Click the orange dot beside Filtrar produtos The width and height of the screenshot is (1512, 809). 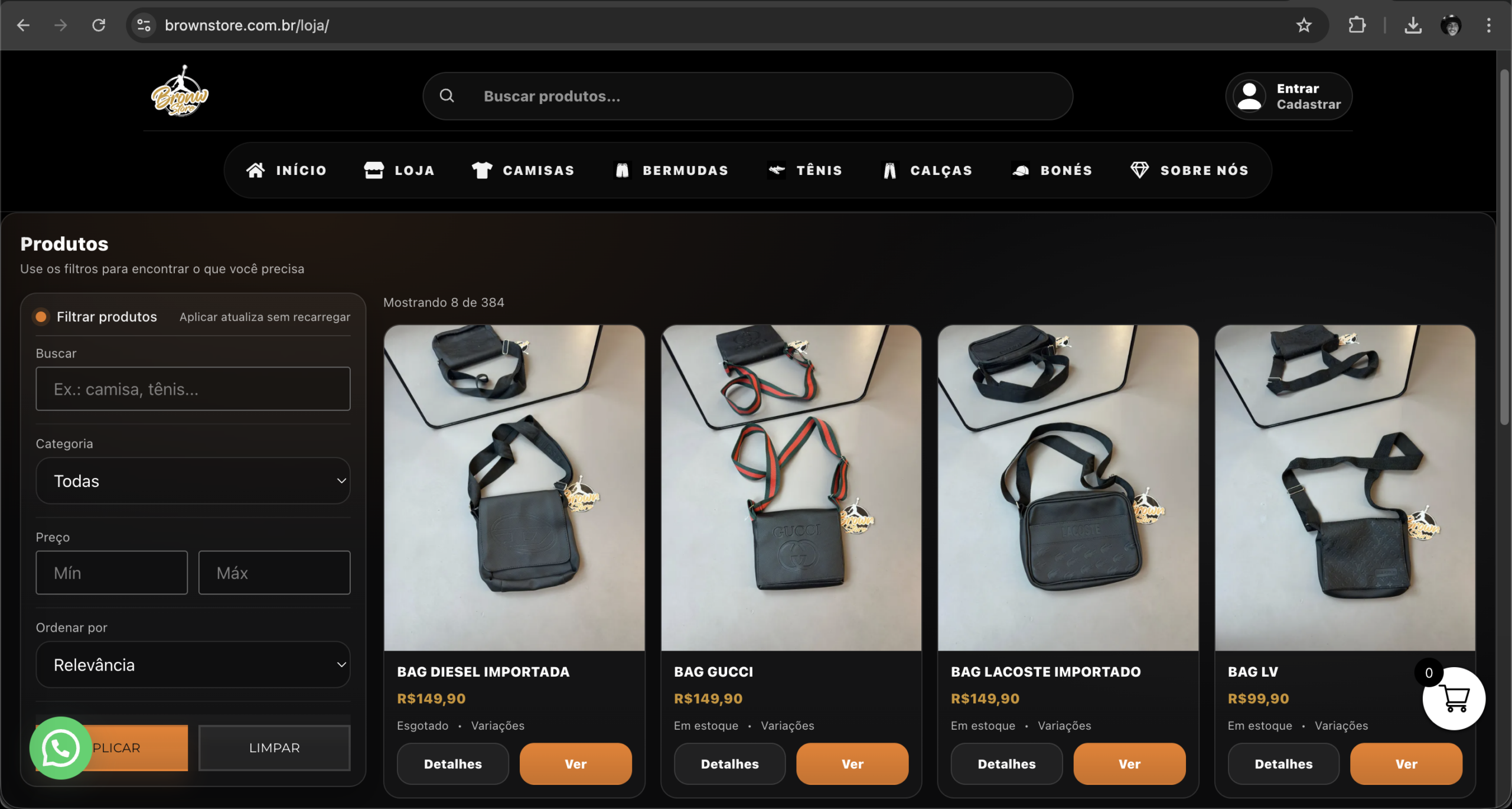pyautogui.click(x=41, y=317)
